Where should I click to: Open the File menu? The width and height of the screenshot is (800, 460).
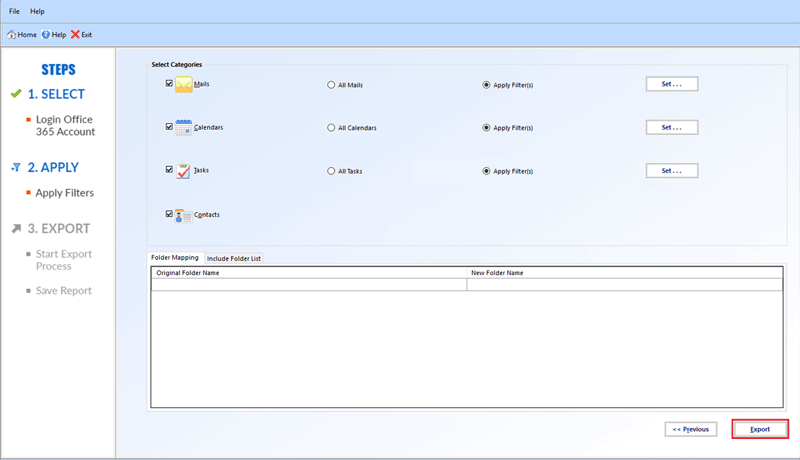coord(14,11)
